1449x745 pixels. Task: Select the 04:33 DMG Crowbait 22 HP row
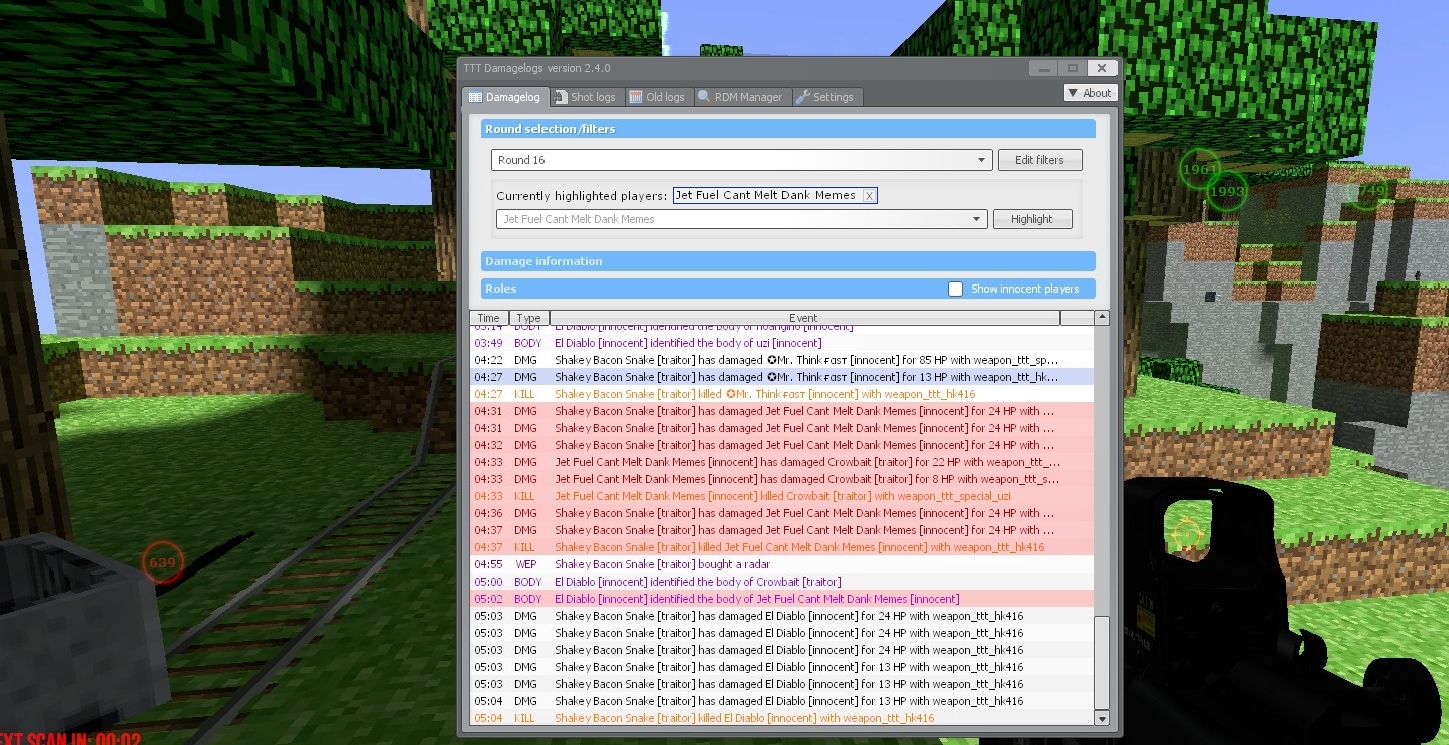coord(782,462)
